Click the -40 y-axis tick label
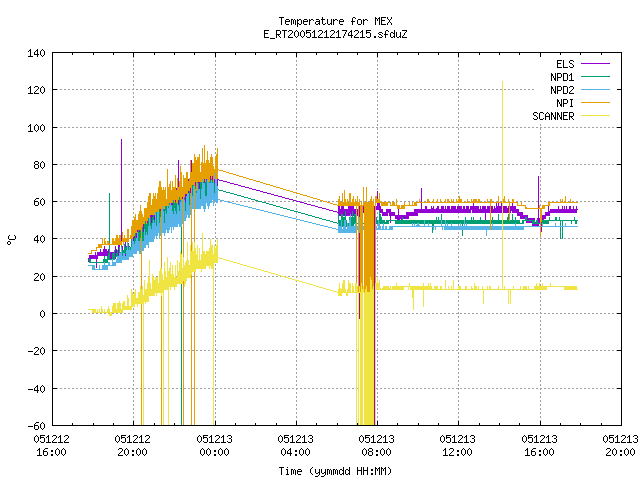Image resolution: width=640 pixels, height=480 pixels. point(36,389)
